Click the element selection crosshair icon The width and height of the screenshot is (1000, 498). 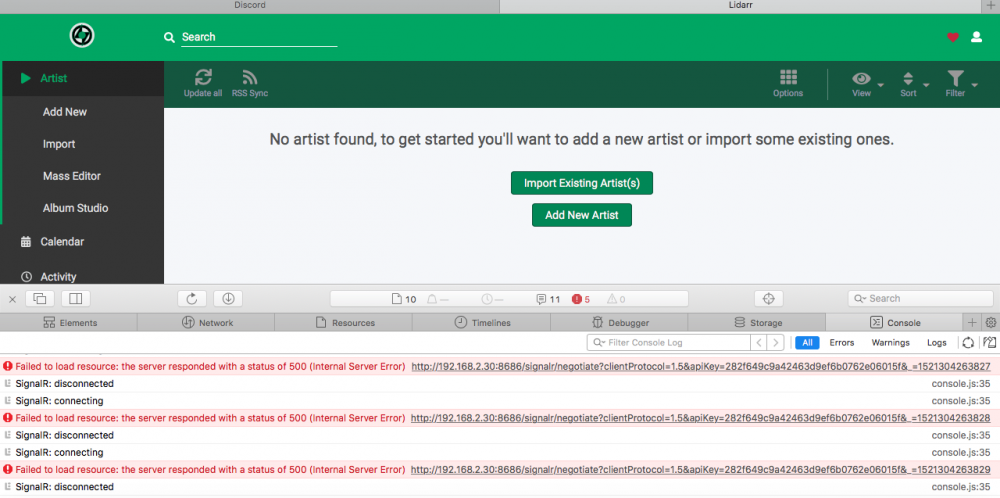pyautogui.click(x=768, y=298)
